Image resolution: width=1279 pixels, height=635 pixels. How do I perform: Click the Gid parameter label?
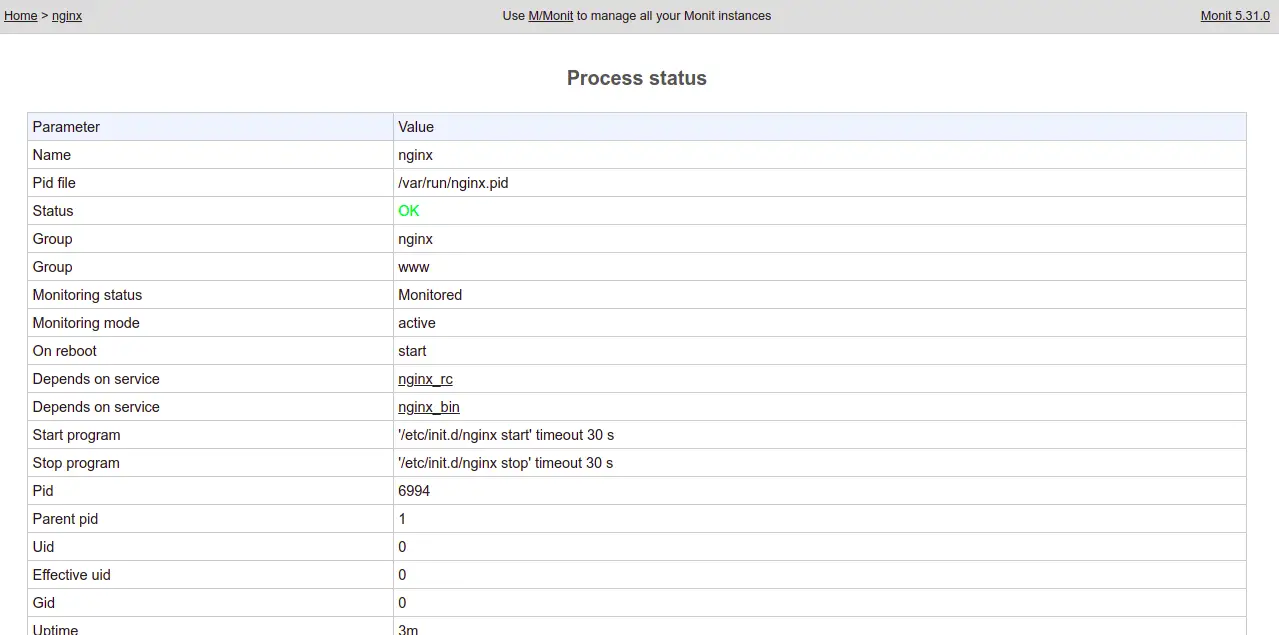click(x=44, y=603)
